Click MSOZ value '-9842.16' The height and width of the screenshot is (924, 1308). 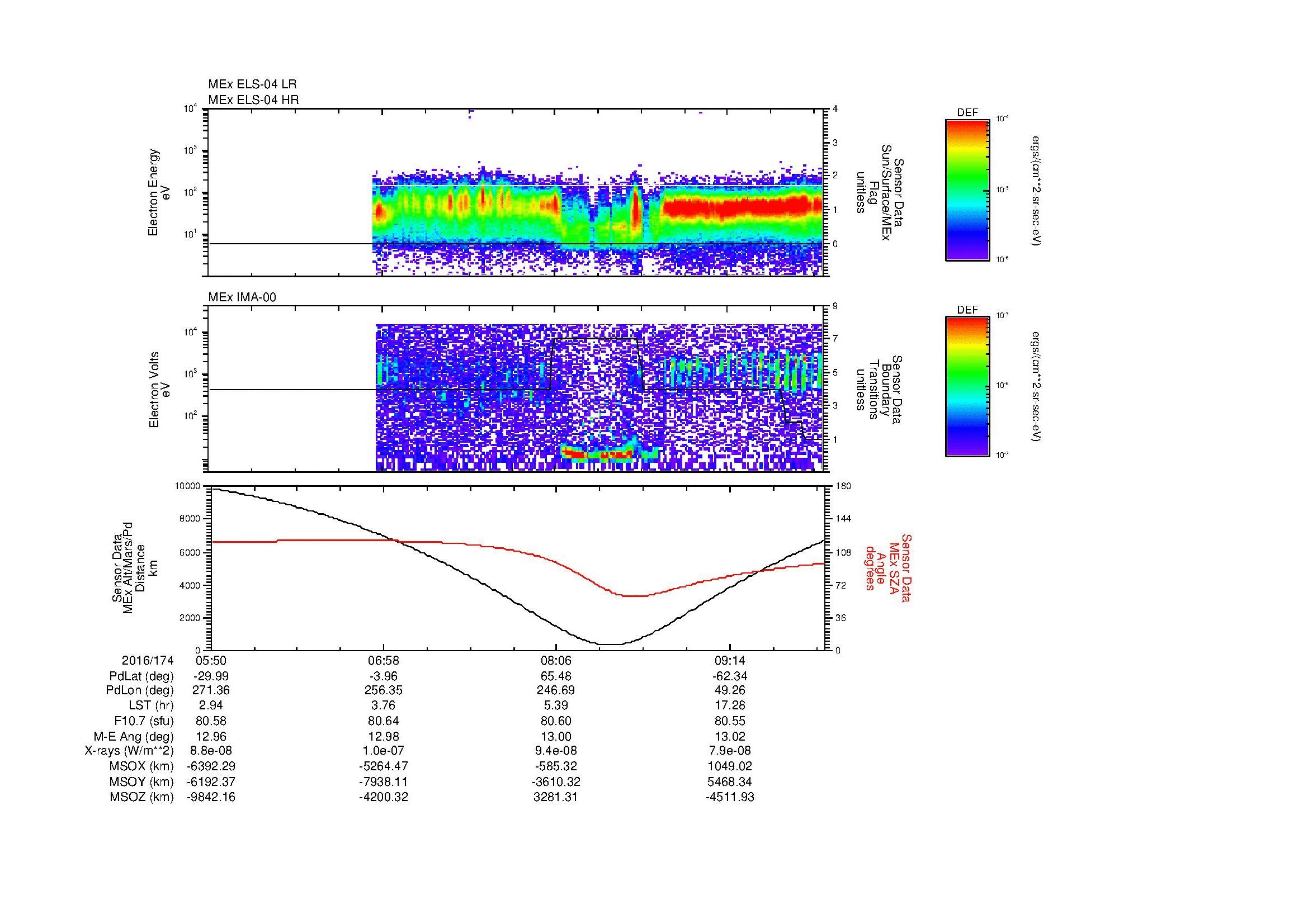click(211, 797)
